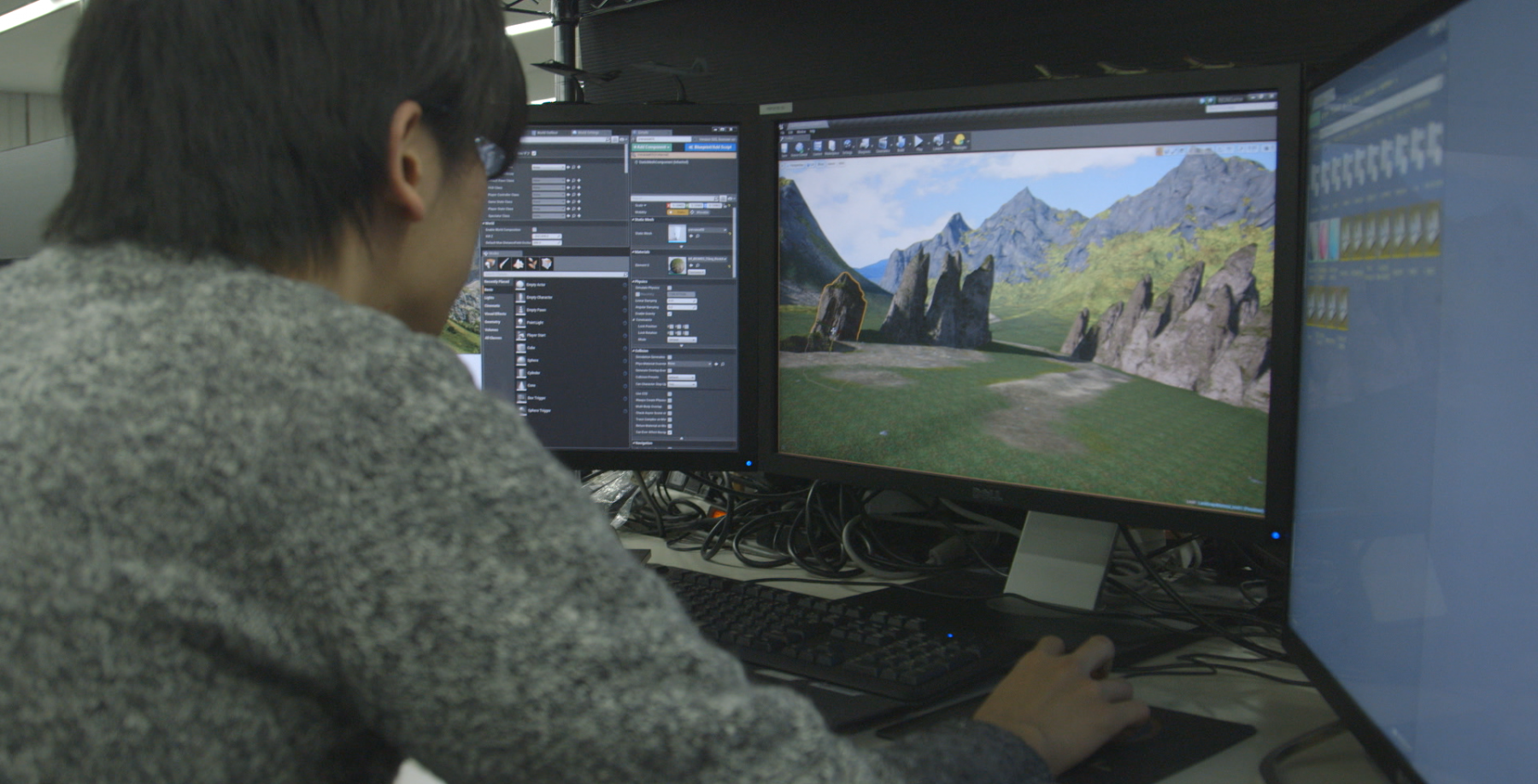
Task: Click the Search Classes field in Modes panel
Action: [x=555, y=274]
